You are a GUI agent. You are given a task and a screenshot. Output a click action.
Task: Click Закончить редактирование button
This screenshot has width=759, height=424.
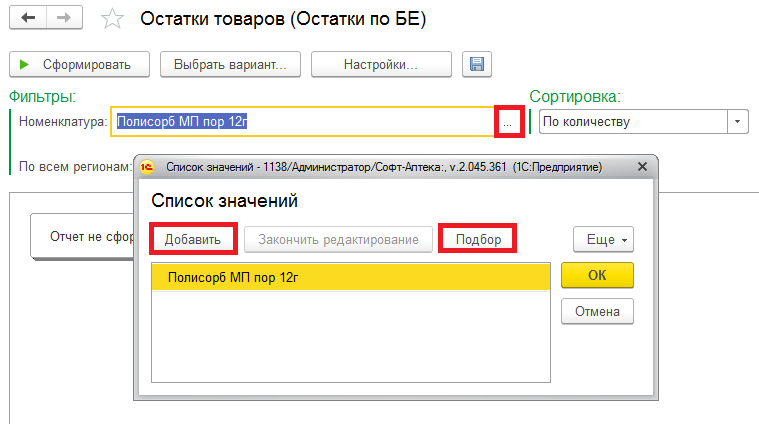pyautogui.click(x=339, y=240)
